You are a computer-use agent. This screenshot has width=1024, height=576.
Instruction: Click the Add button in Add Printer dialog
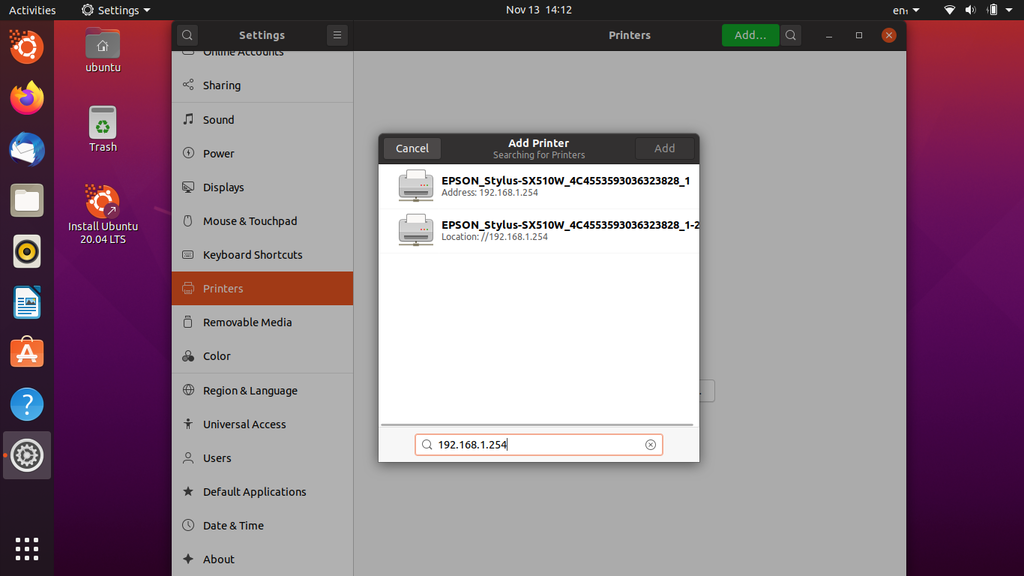click(x=665, y=148)
